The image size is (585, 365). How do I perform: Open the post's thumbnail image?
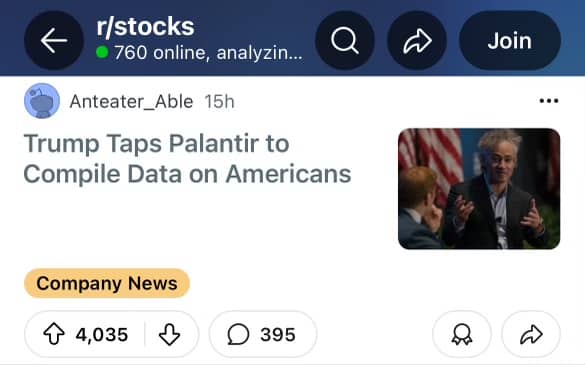479,188
